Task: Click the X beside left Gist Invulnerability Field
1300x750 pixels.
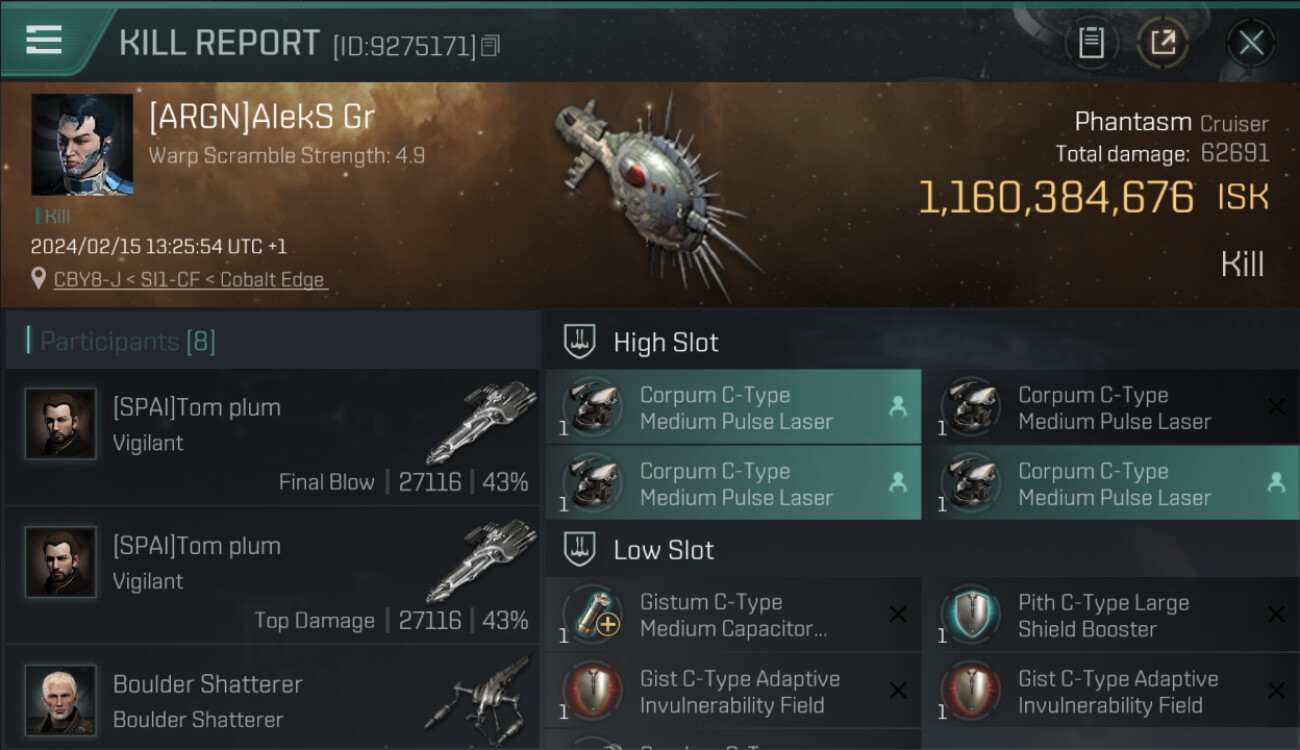Action: tap(898, 691)
